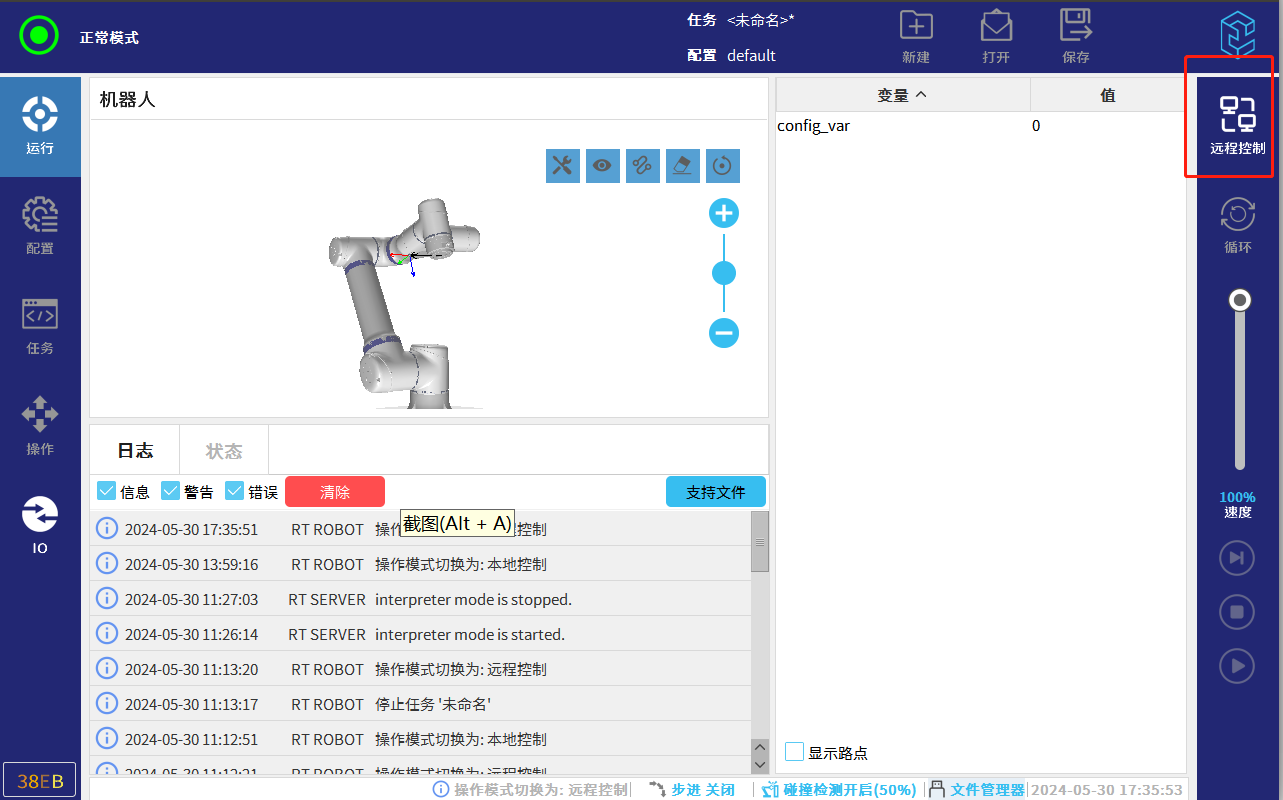Zoom in with the plus button
This screenshot has height=800, width=1283.
tap(724, 213)
